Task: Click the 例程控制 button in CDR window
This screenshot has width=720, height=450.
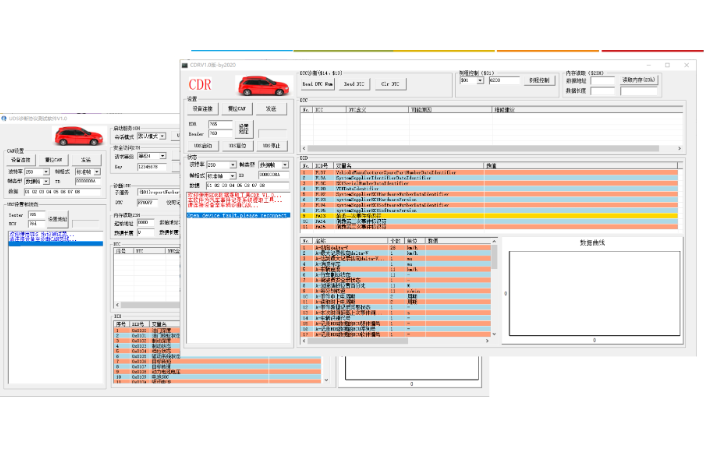Action: (539, 80)
